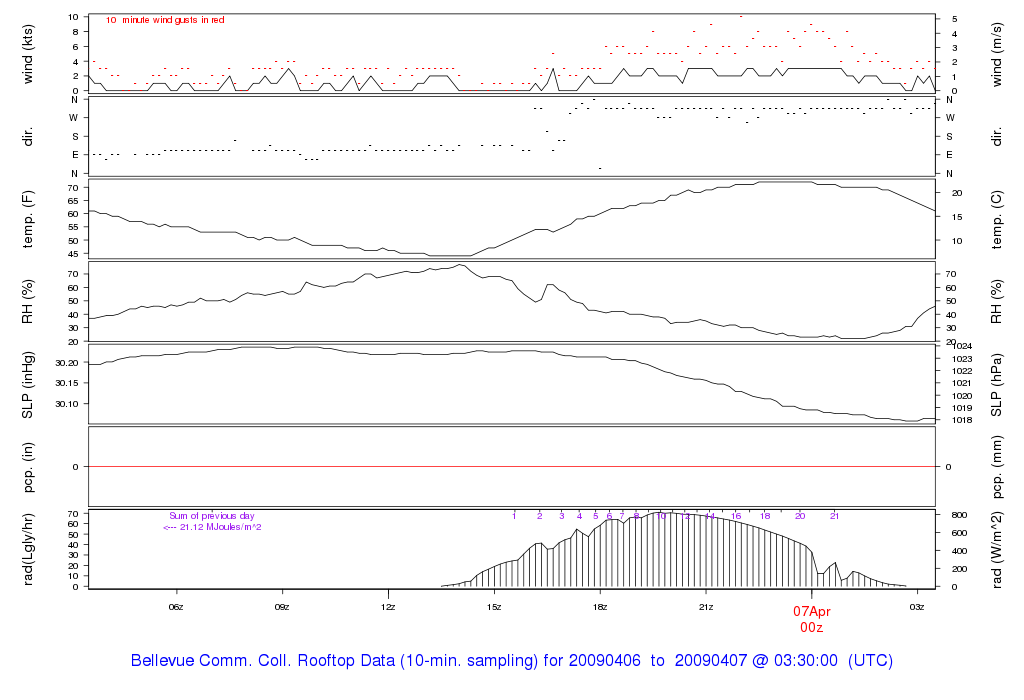Screen dimensions: 1024x700
Task: Click the 'Sum of previous day' annotation
Action: click(x=212, y=516)
